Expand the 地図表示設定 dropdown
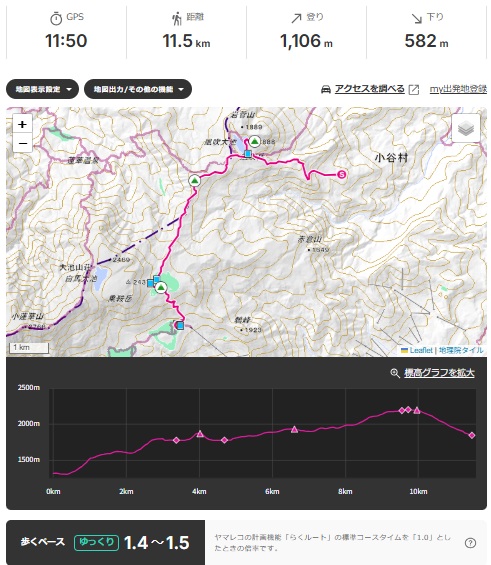The width and height of the screenshot is (491, 565). pos(43,89)
